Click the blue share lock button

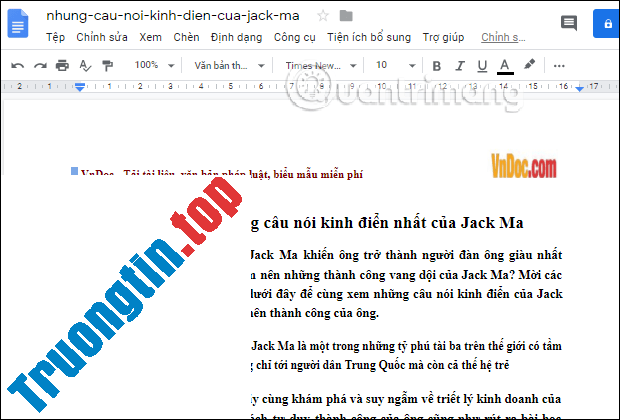click(607, 24)
